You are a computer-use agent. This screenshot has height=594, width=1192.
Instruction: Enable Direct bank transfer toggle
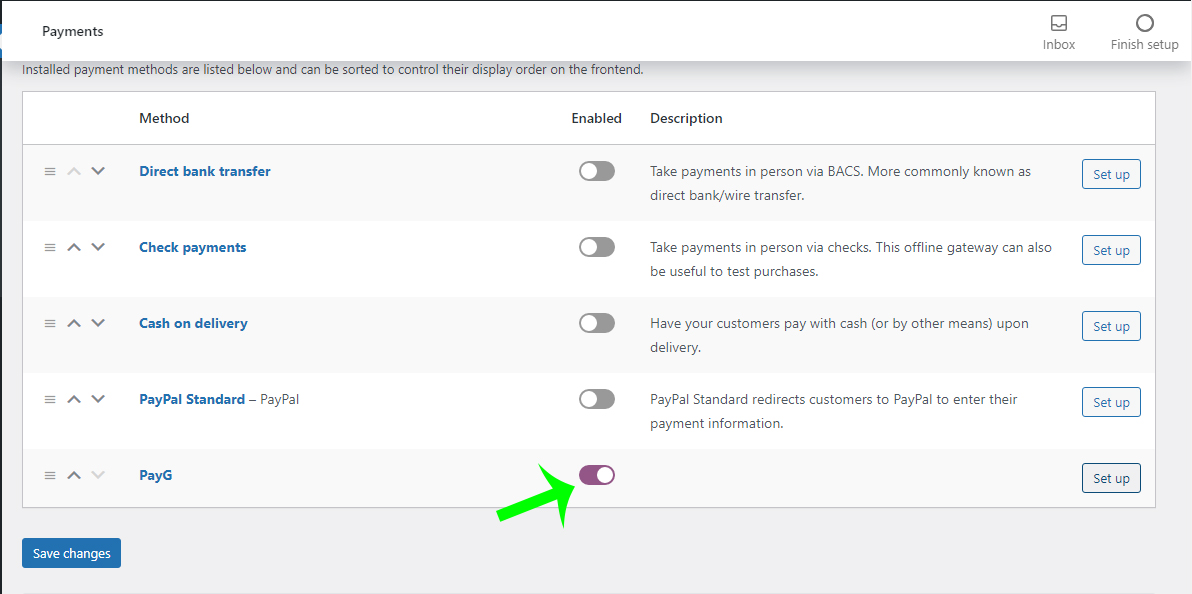597,171
